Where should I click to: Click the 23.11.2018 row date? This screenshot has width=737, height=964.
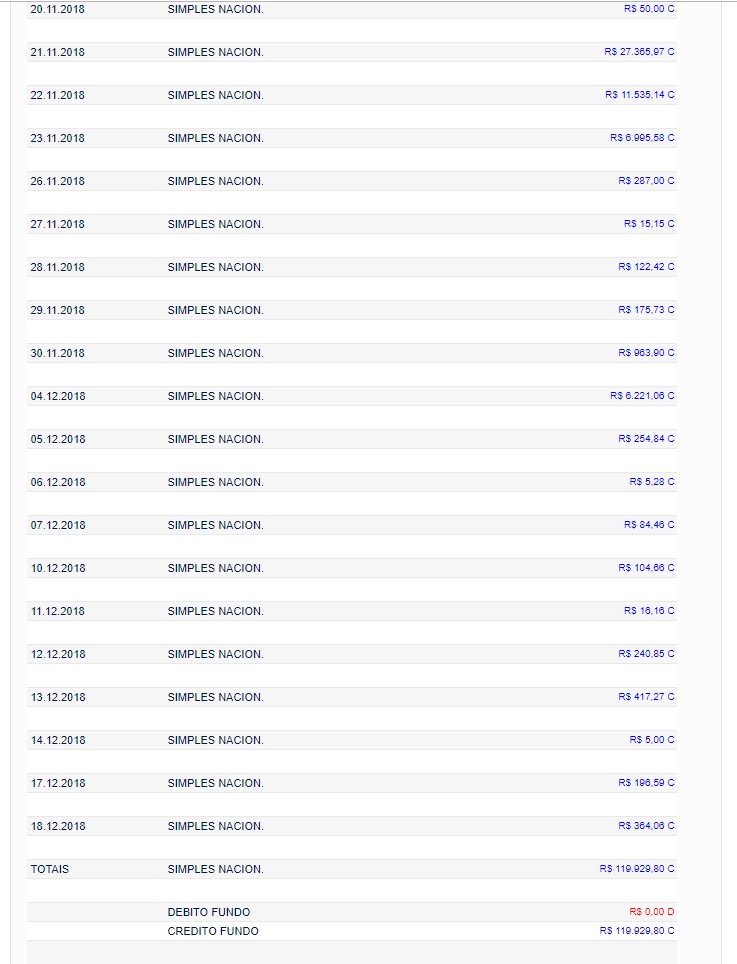pos(58,138)
